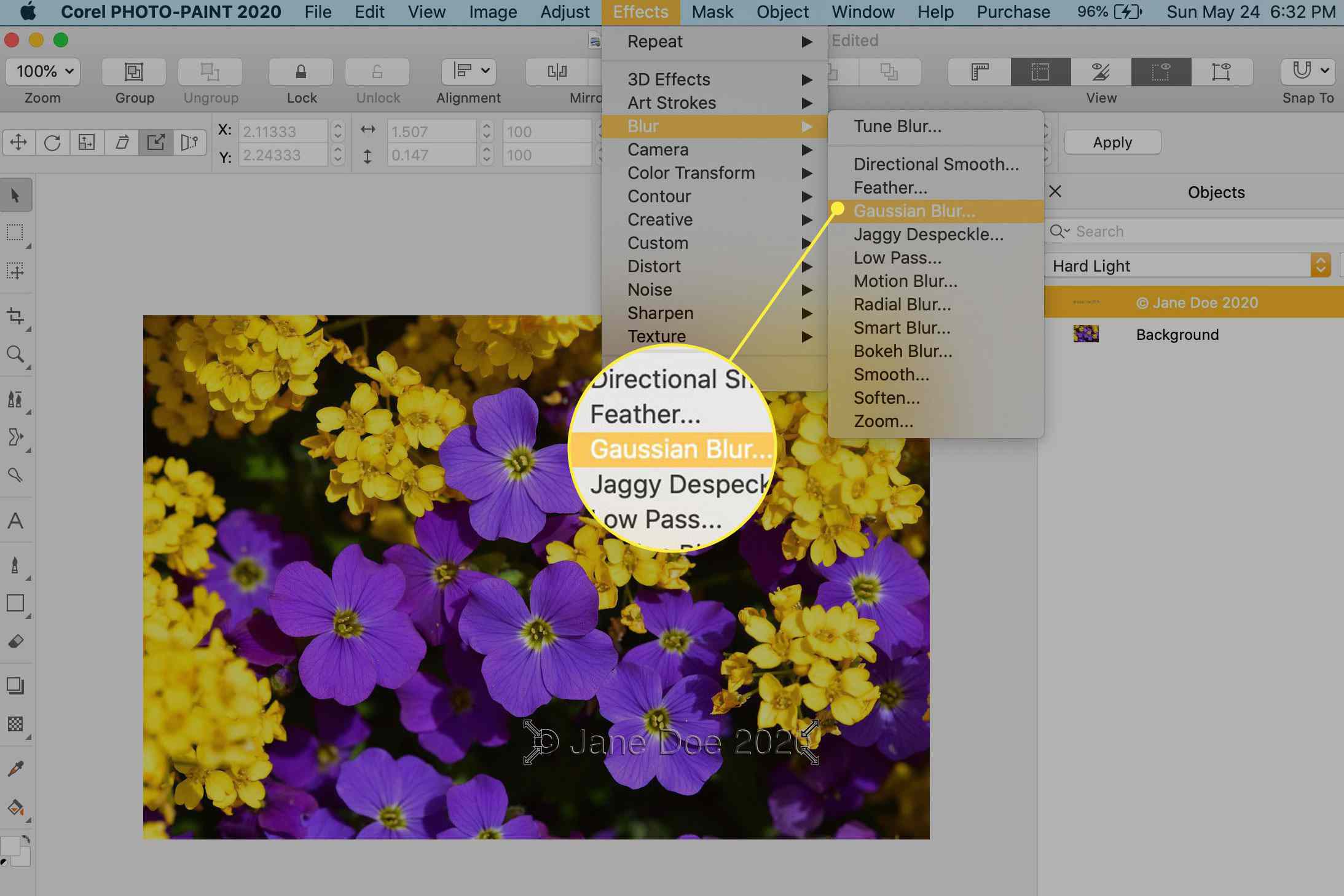The height and width of the screenshot is (896, 1344).
Task: Open the Snap To dropdown
Action: (x=1308, y=71)
